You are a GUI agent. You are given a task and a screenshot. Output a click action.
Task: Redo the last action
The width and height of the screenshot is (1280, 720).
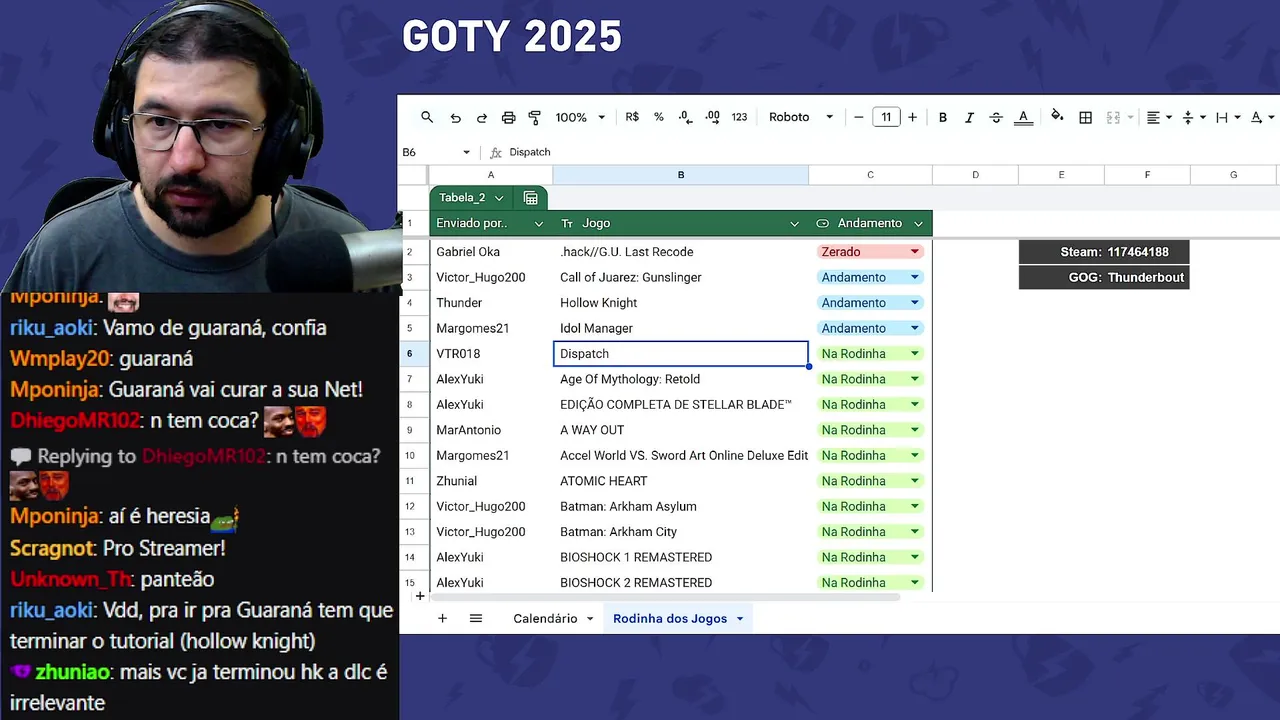[481, 117]
